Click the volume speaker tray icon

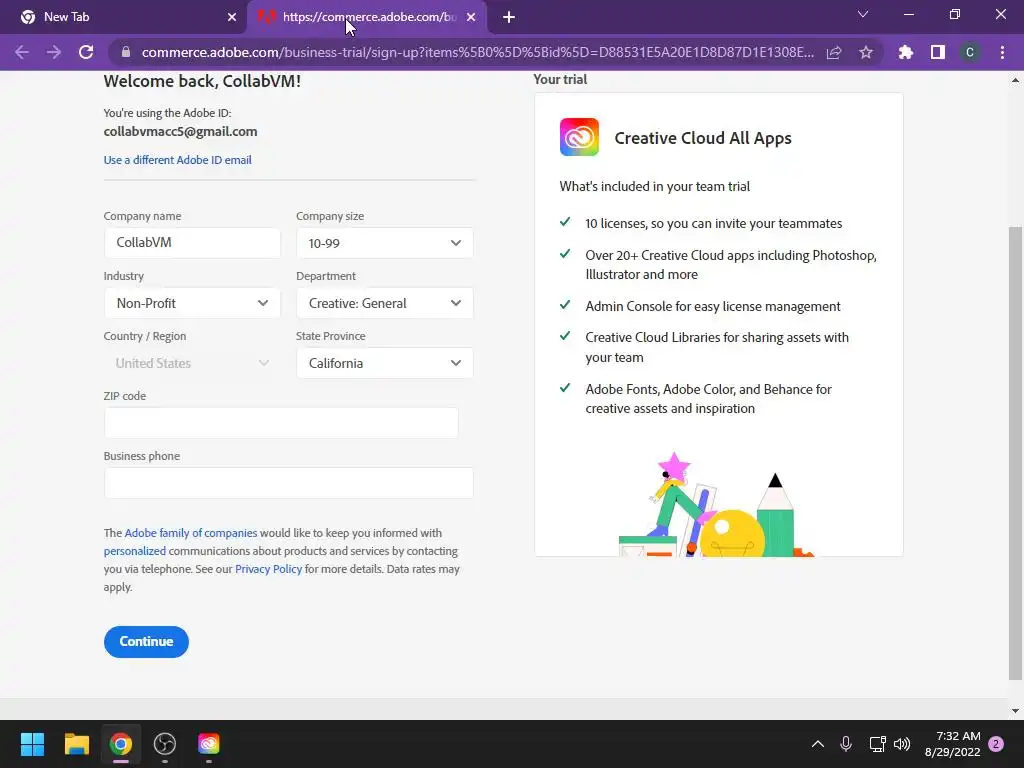click(x=902, y=744)
